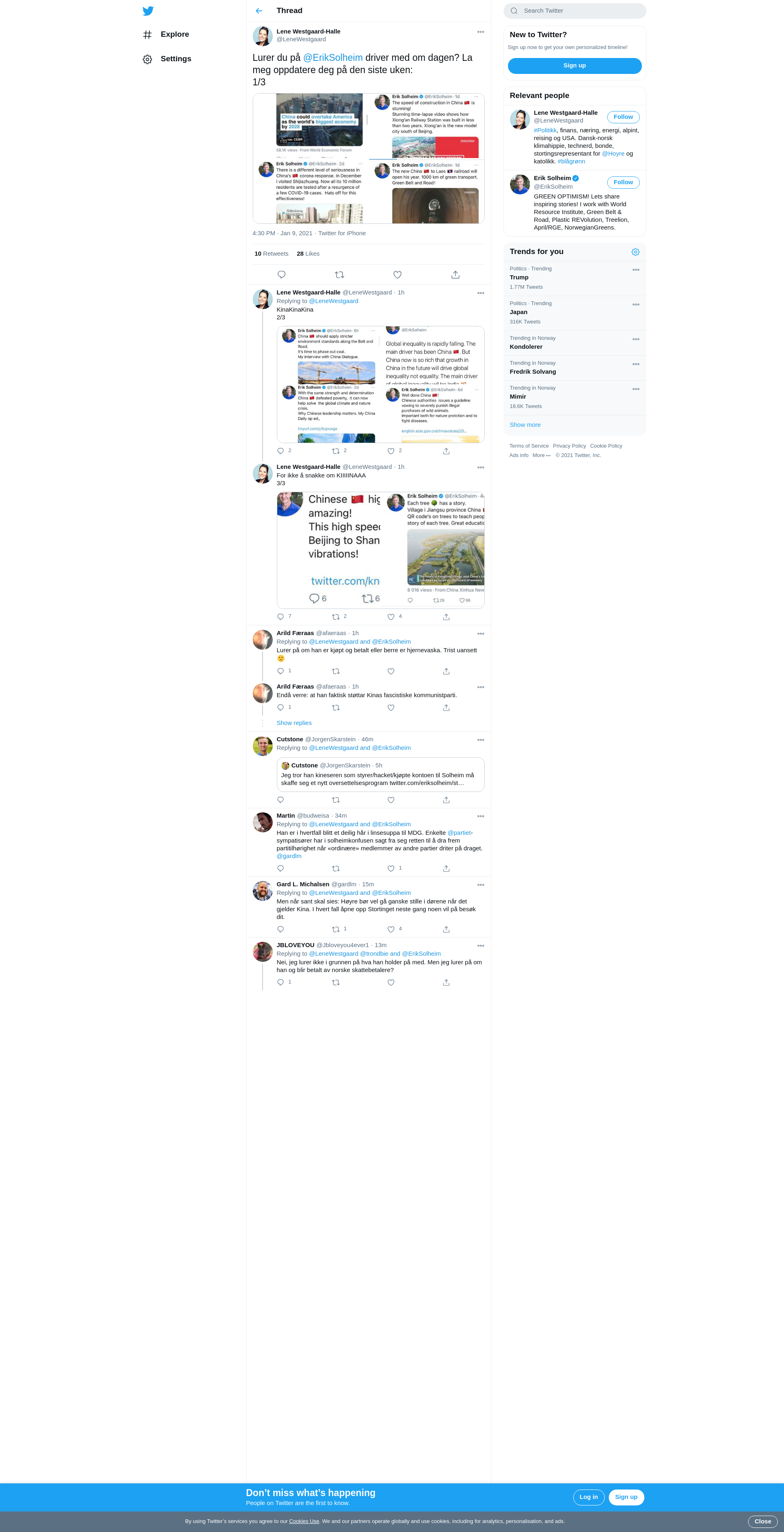Screen dimensions: 784x1532
Task: Retweet the 3/3 KIIIIINAAA tweet
Action: (336, 617)
